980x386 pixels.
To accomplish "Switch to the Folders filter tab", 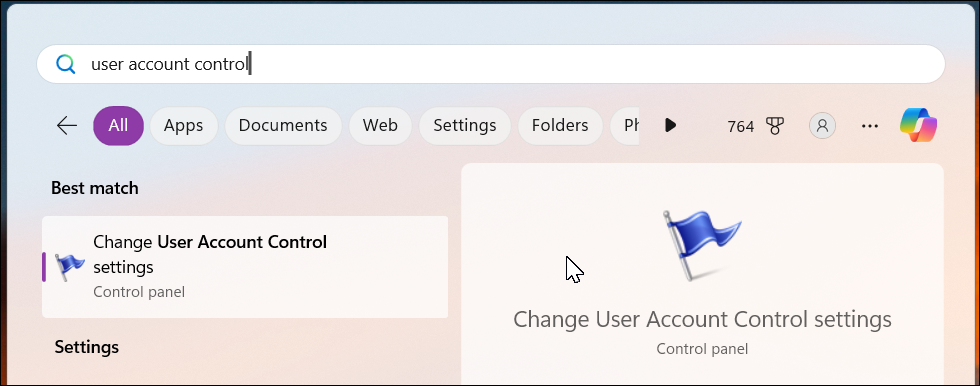I will (x=560, y=126).
